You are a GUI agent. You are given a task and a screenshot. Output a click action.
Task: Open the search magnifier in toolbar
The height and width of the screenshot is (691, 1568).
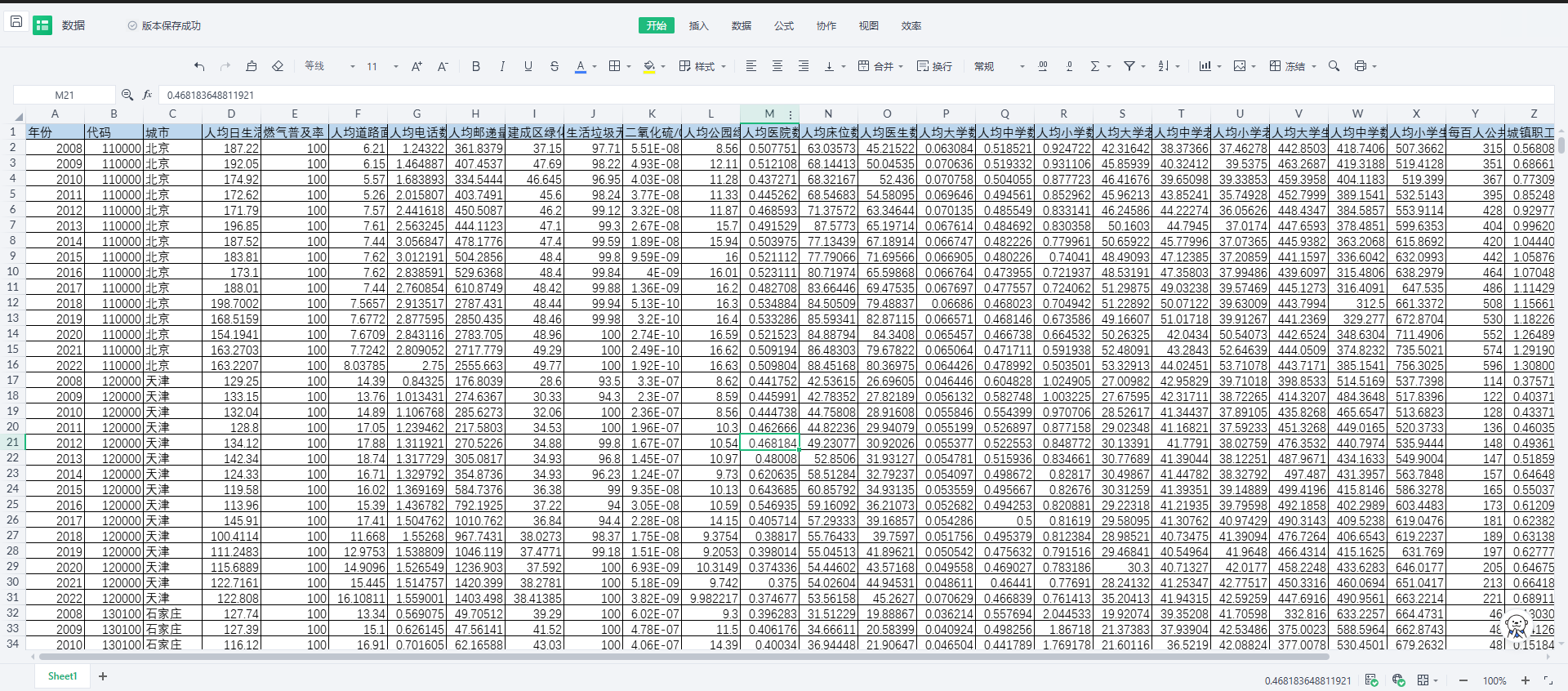click(1334, 66)
